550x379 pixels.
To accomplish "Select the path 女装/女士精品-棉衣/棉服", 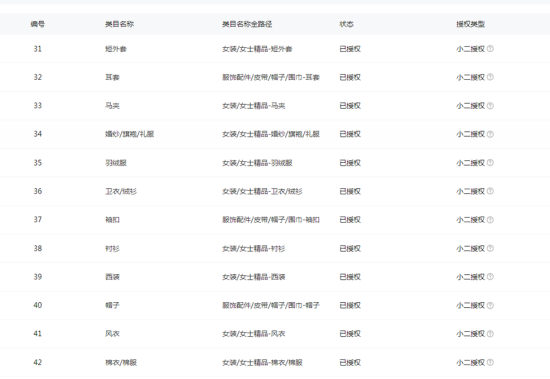I will click(262, 363).
